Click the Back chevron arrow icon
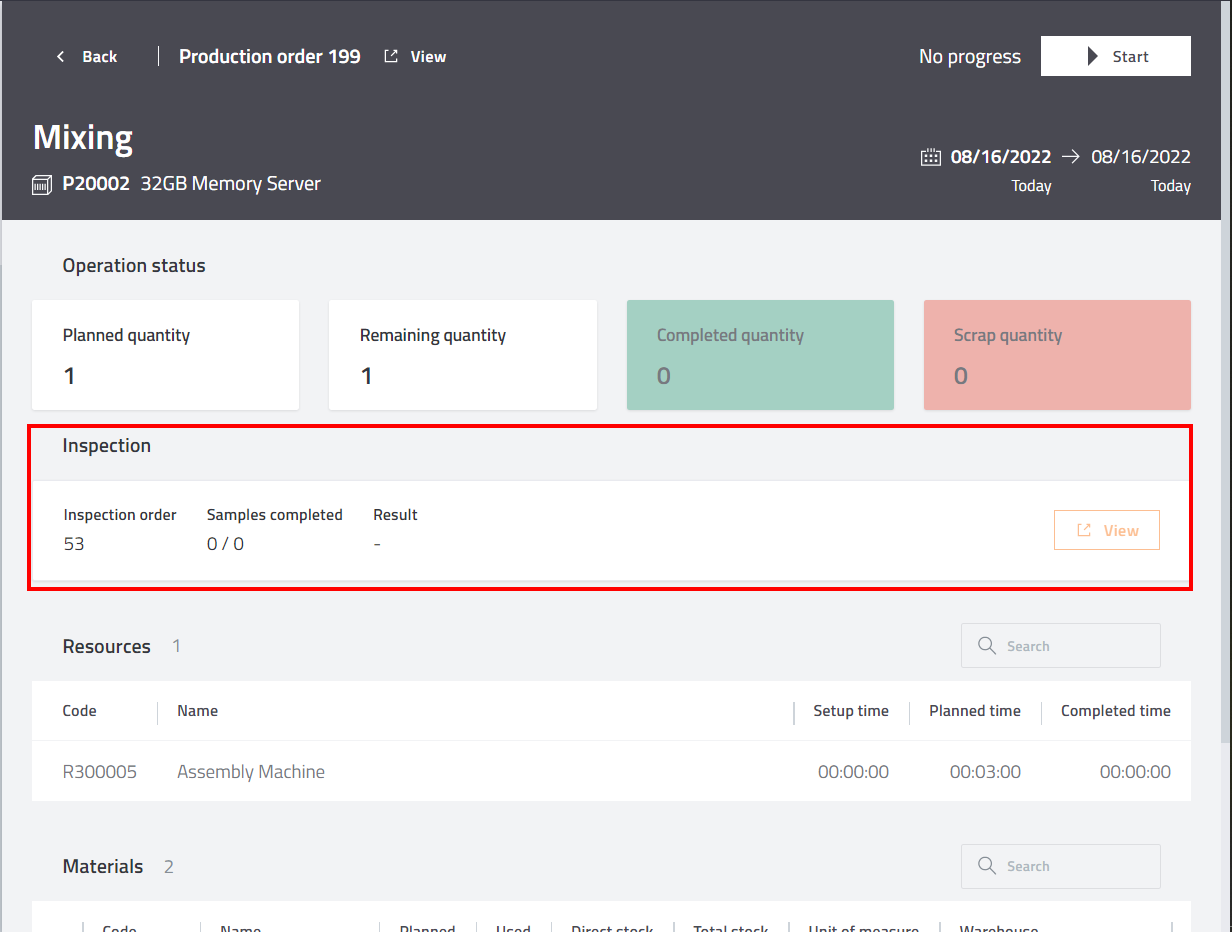 [x=61, y=57]
